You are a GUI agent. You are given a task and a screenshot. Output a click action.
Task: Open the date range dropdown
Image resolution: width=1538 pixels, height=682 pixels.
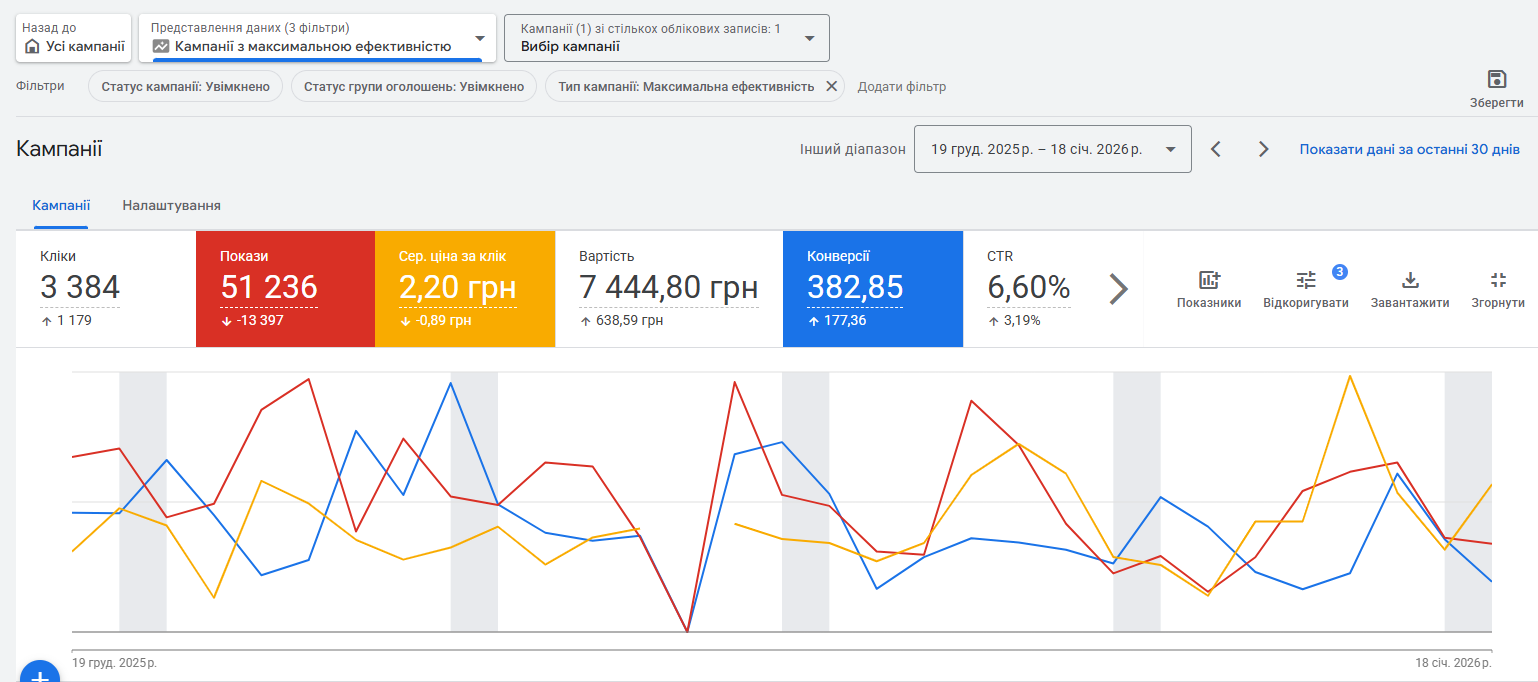pyautogui.click(x=1052, y=149)
